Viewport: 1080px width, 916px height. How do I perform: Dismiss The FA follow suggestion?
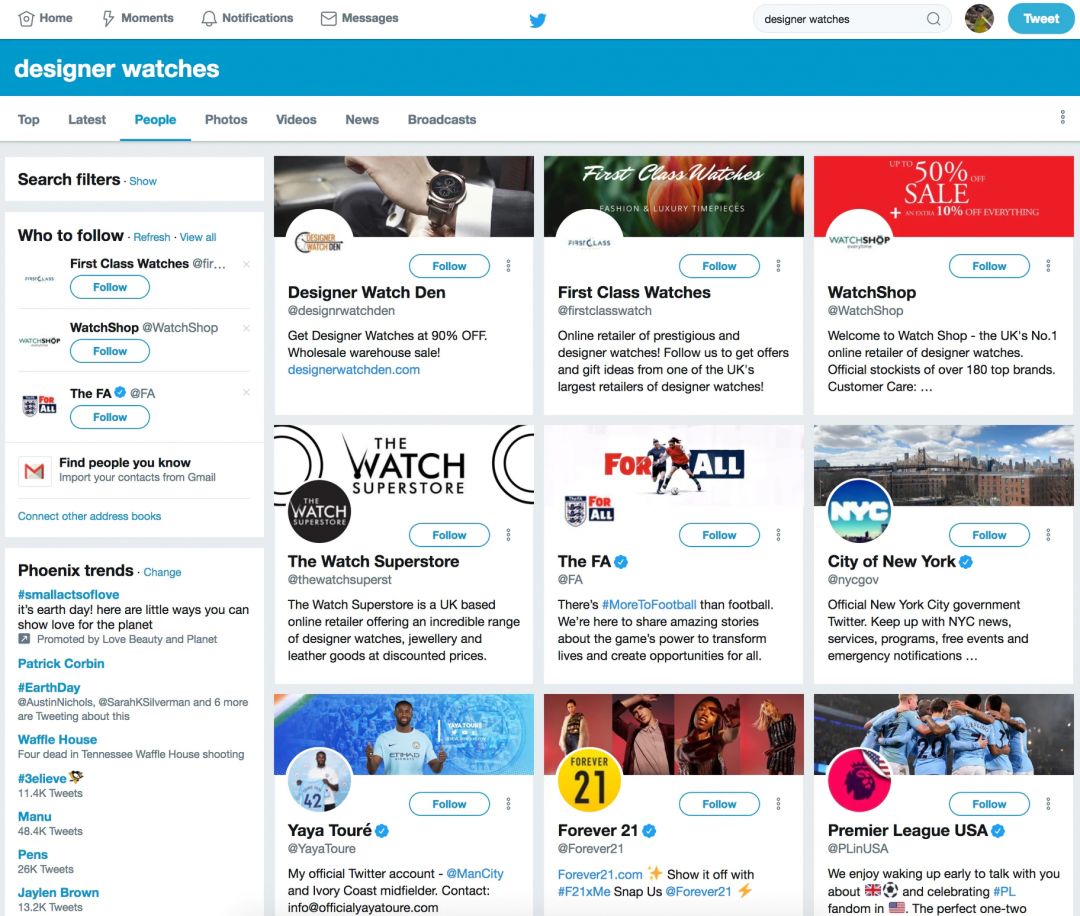246,393
